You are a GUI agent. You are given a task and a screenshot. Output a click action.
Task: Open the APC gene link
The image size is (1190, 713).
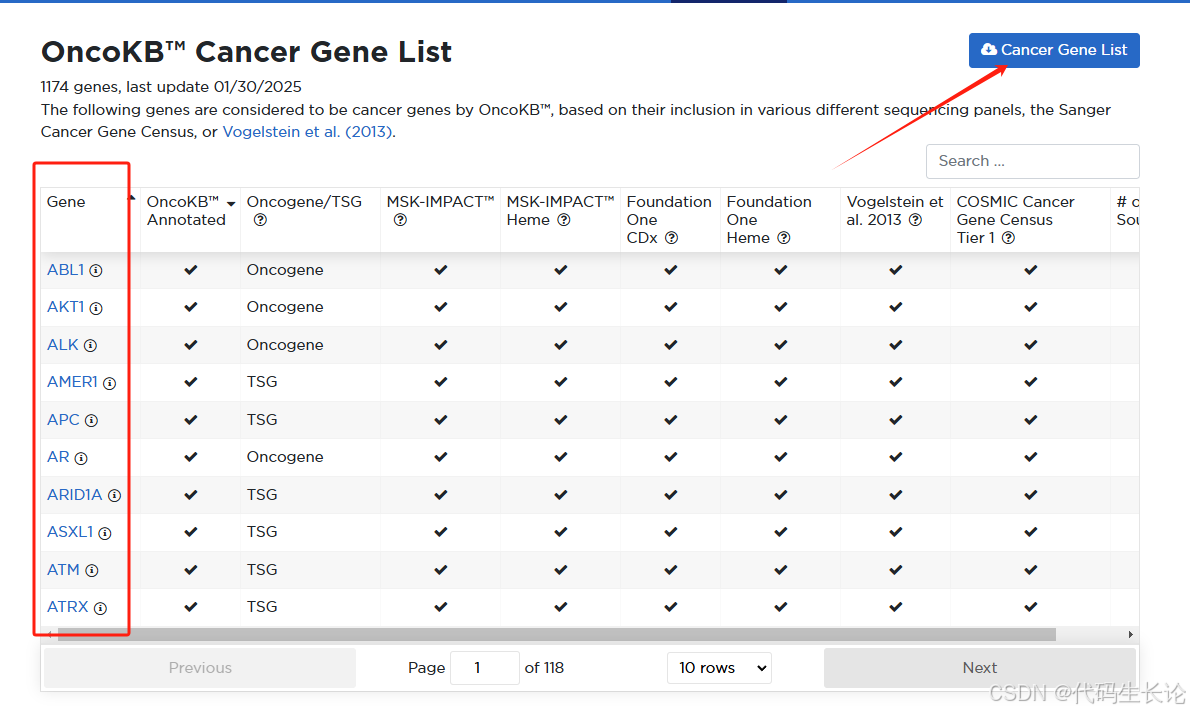(x=63, y=420)
